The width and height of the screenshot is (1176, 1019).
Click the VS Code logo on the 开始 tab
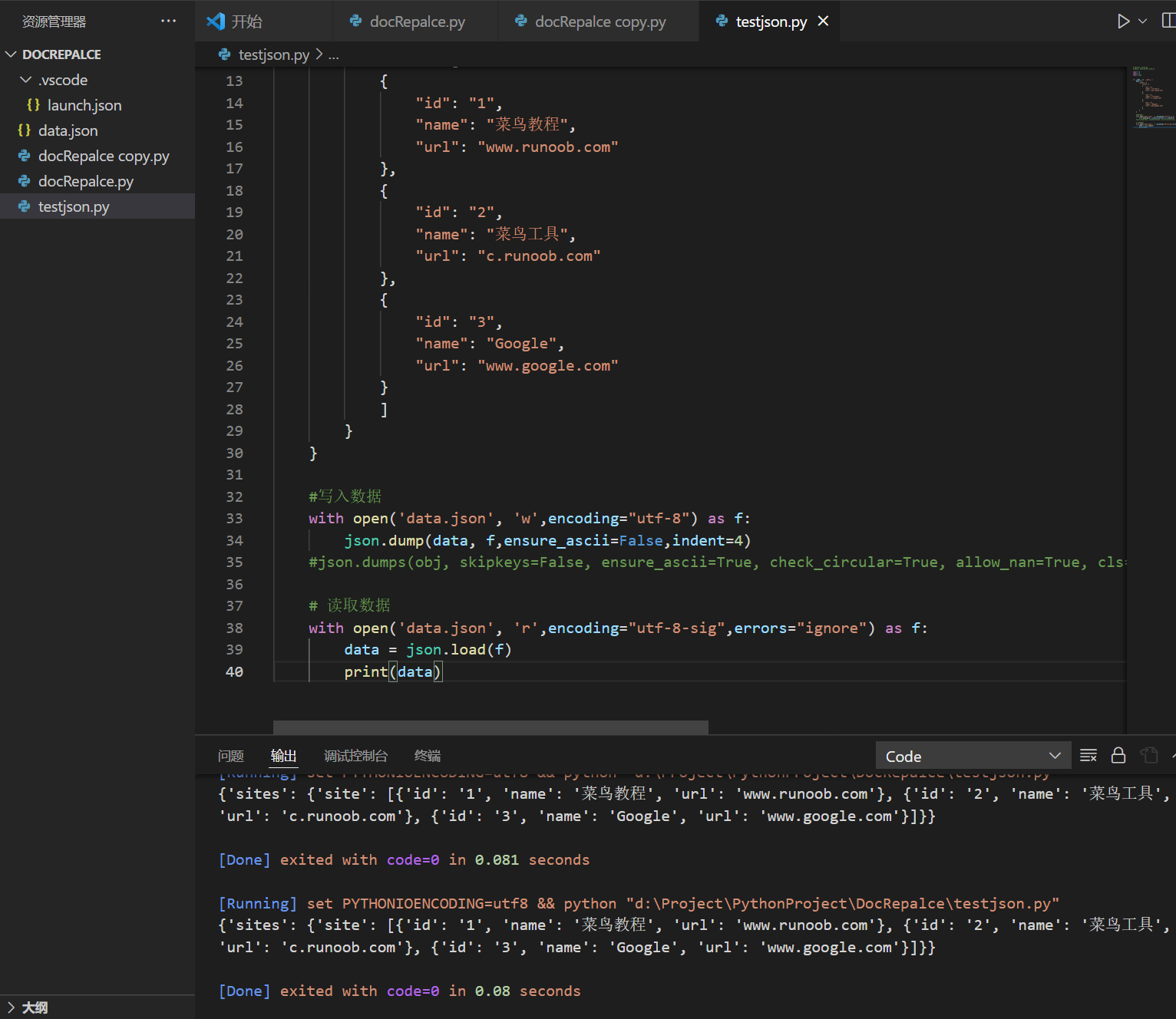pyautogui.click(x=216, y=21)
